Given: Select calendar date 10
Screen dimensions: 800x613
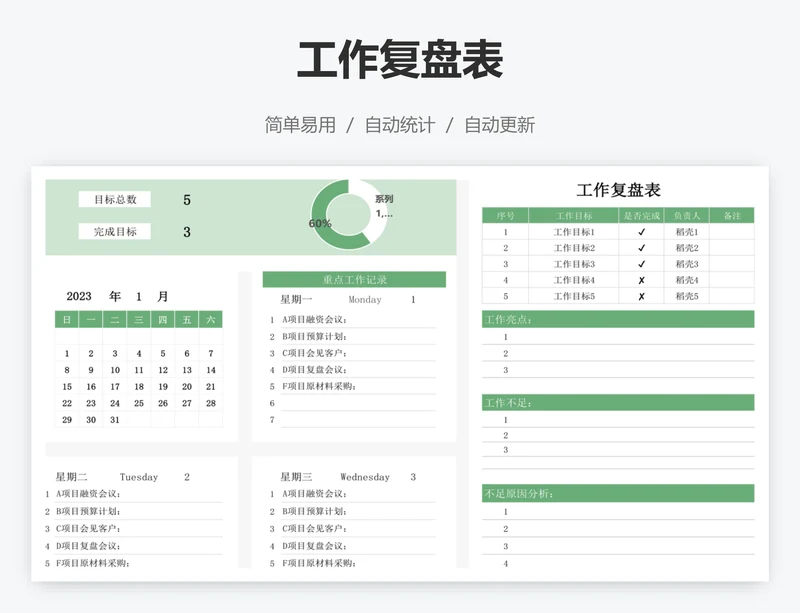Looking at the screenshot, I should pyautogui.click(x=115, y=370).
